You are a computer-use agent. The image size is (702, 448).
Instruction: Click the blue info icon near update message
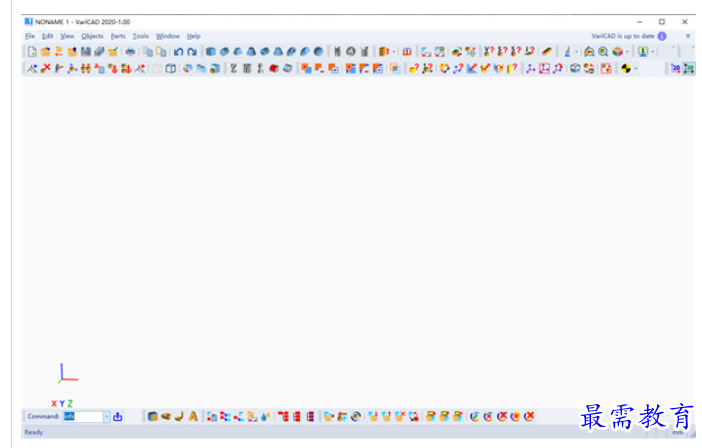click(x=662, y=36)
